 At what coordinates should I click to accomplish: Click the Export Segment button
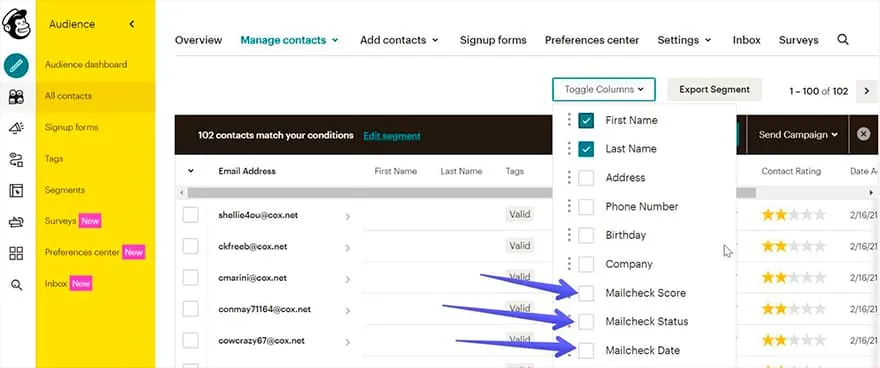[714, 89]
